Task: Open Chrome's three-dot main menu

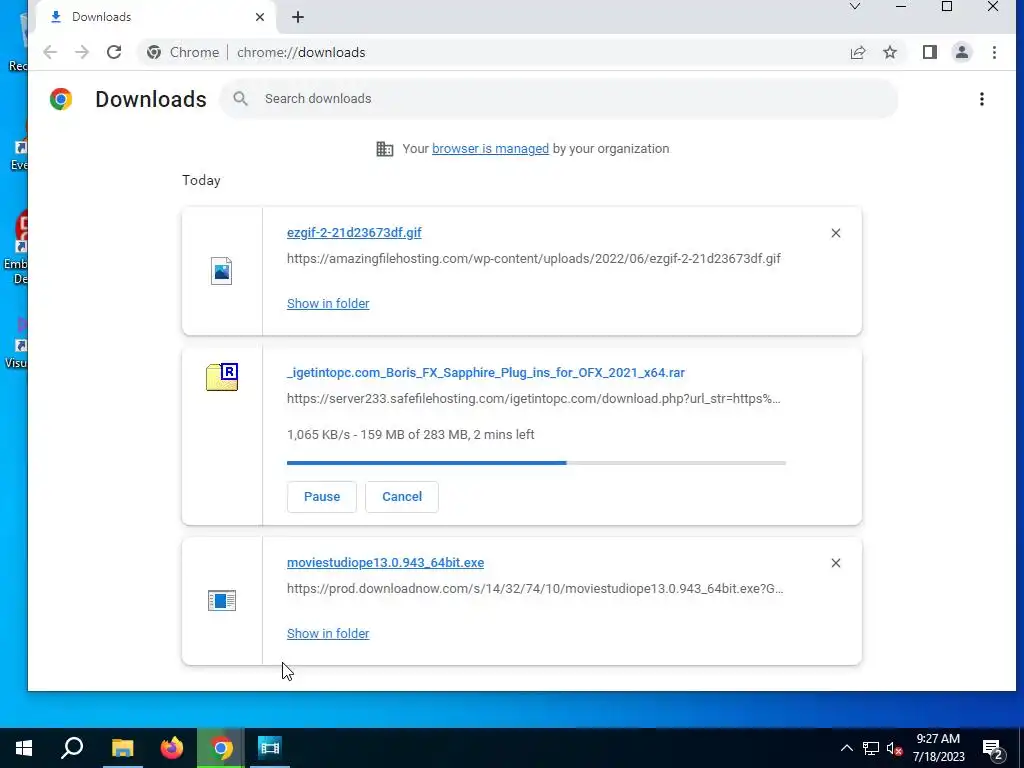Action: (x=994, y=52)
